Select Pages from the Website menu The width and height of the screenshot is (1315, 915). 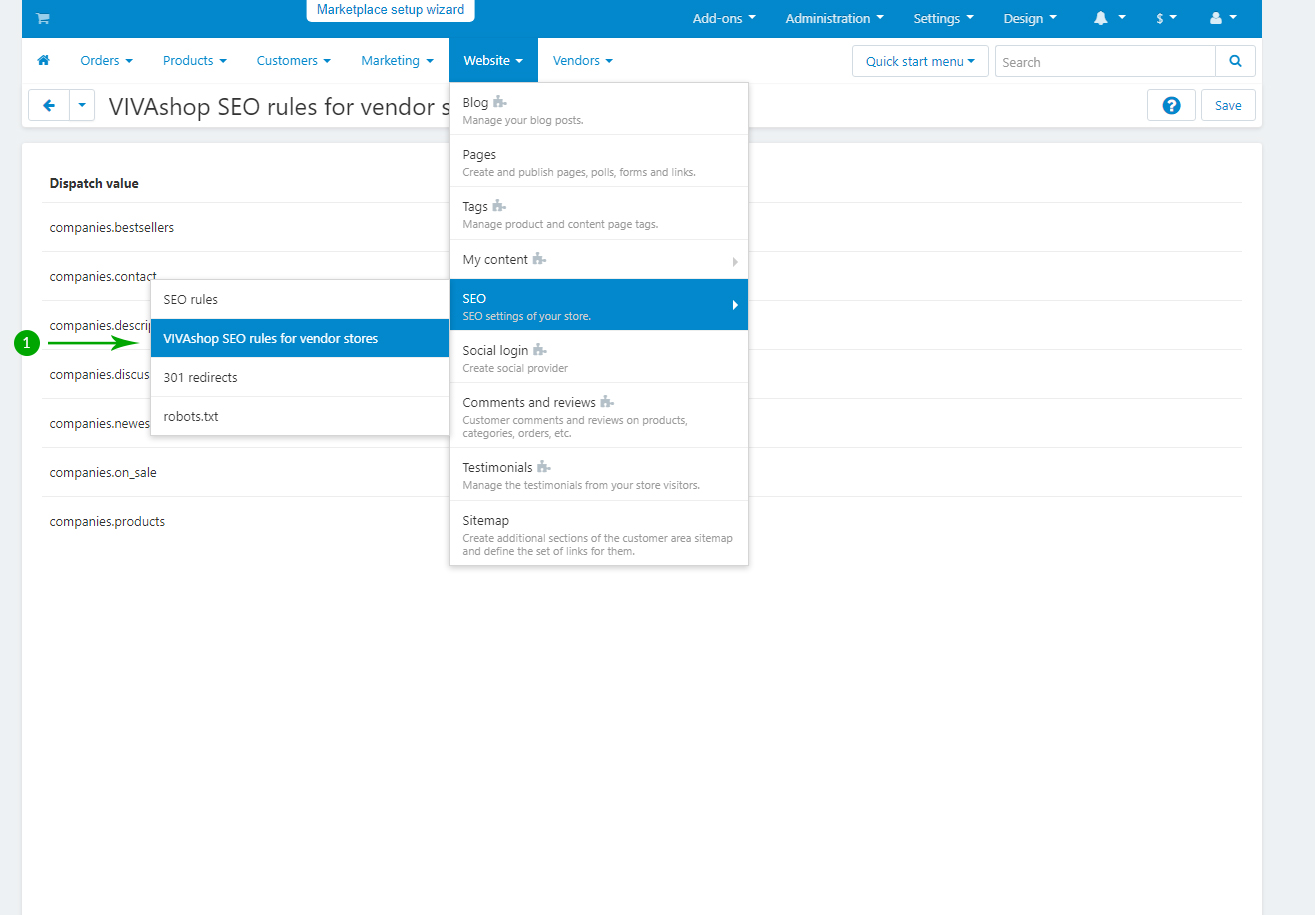598,162
